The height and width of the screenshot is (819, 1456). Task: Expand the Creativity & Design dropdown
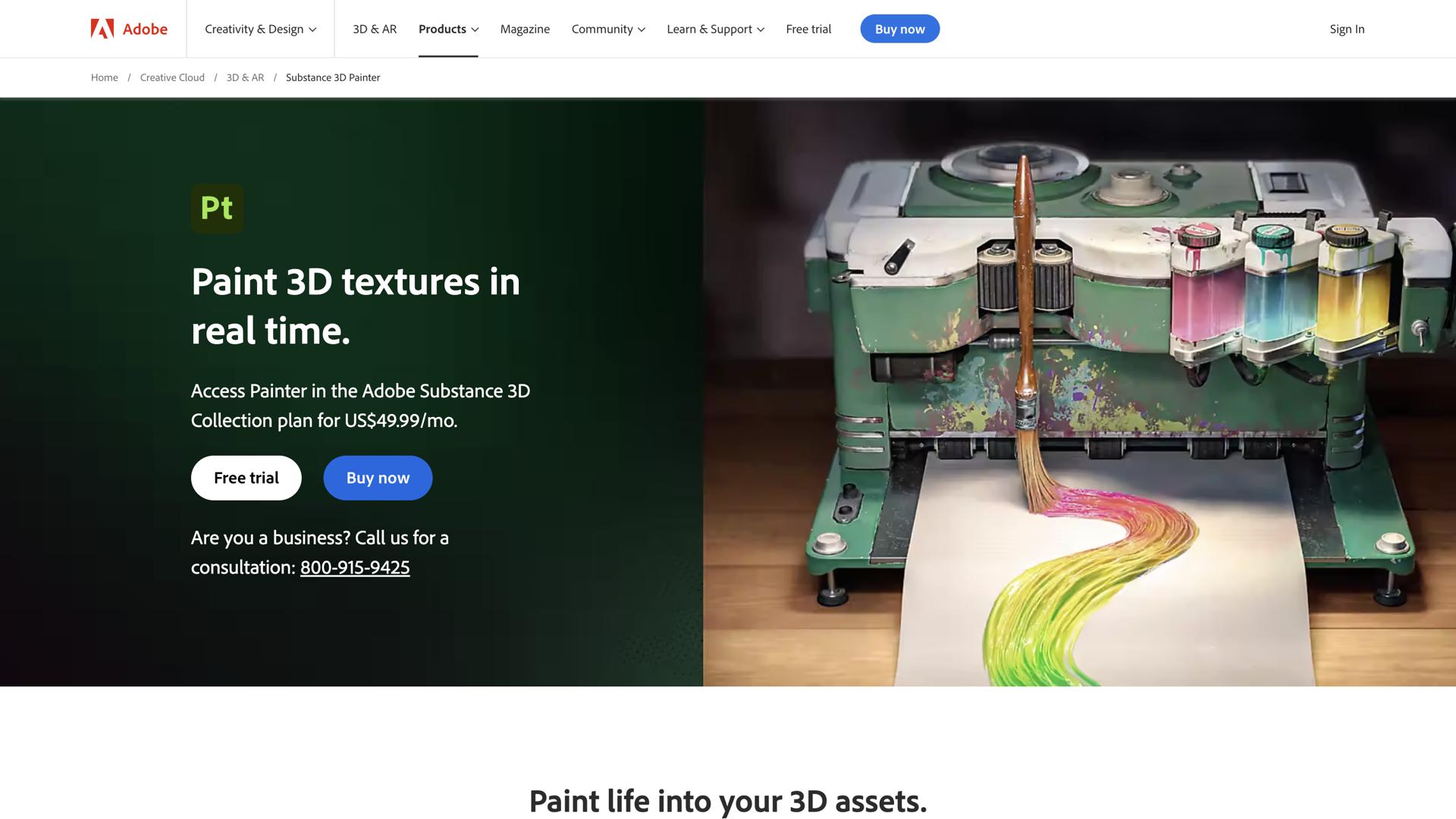[260, 29]
